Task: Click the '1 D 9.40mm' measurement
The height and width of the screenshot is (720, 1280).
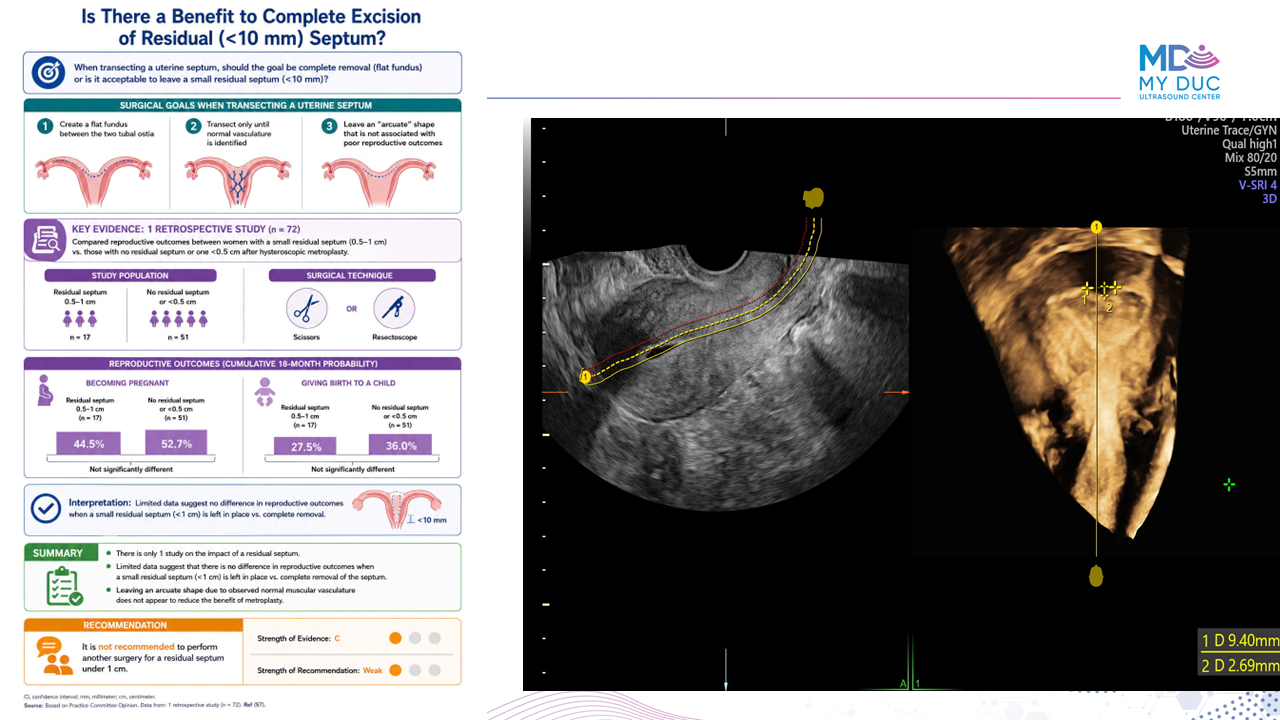Action: 1239,641
